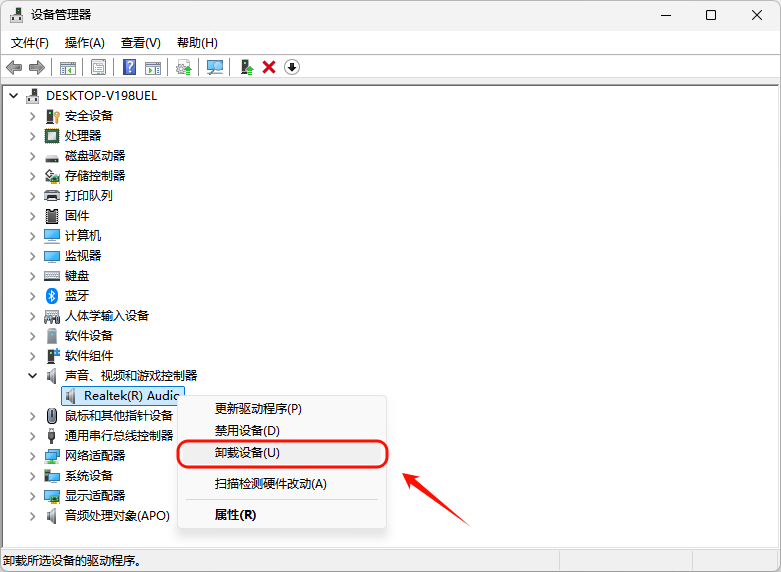Toggle the show/hide action pane toolbar icon

click(x=153, y=67)
